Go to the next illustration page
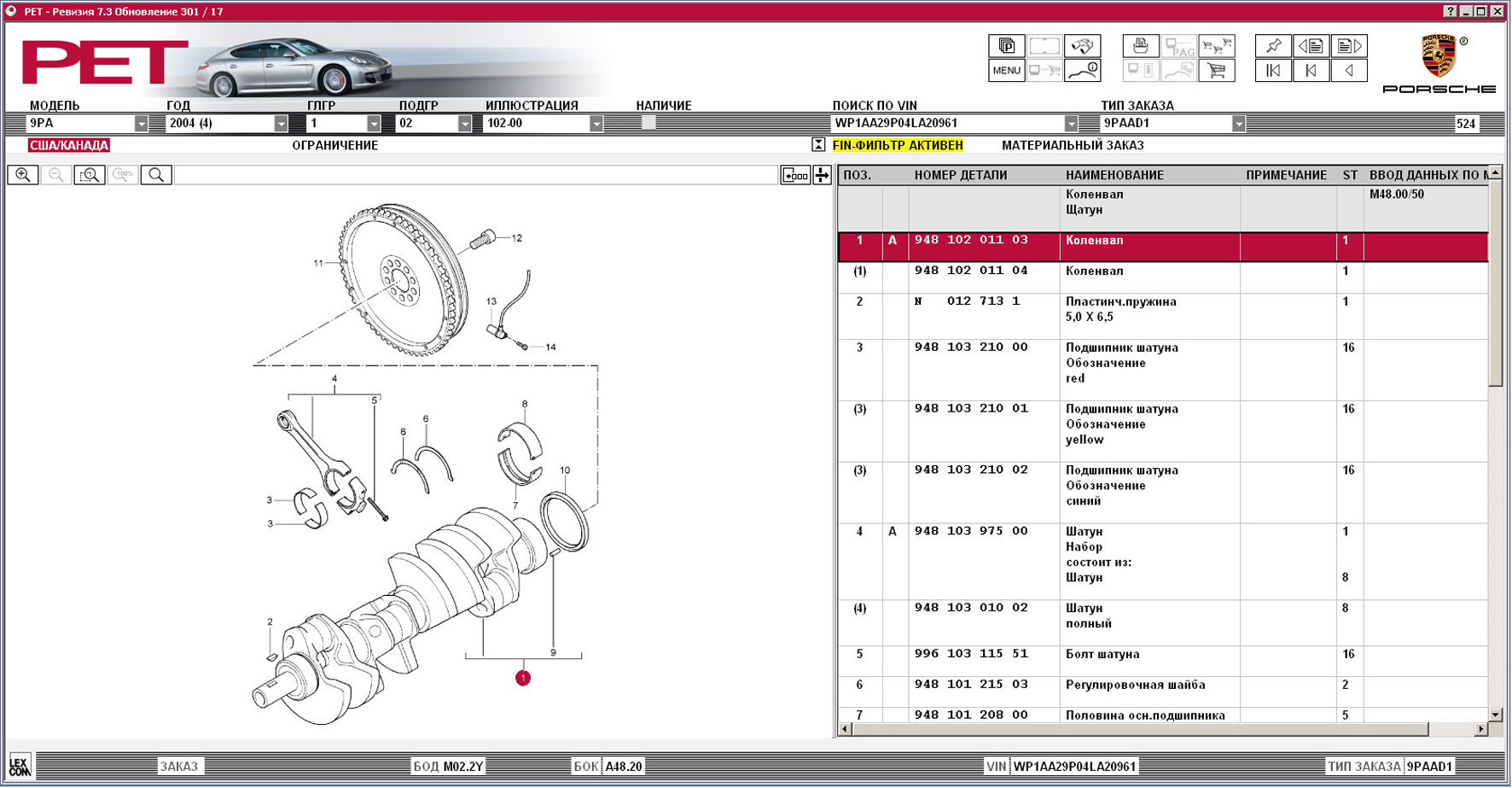1512x788 pixels. [x=1349, y=46]
